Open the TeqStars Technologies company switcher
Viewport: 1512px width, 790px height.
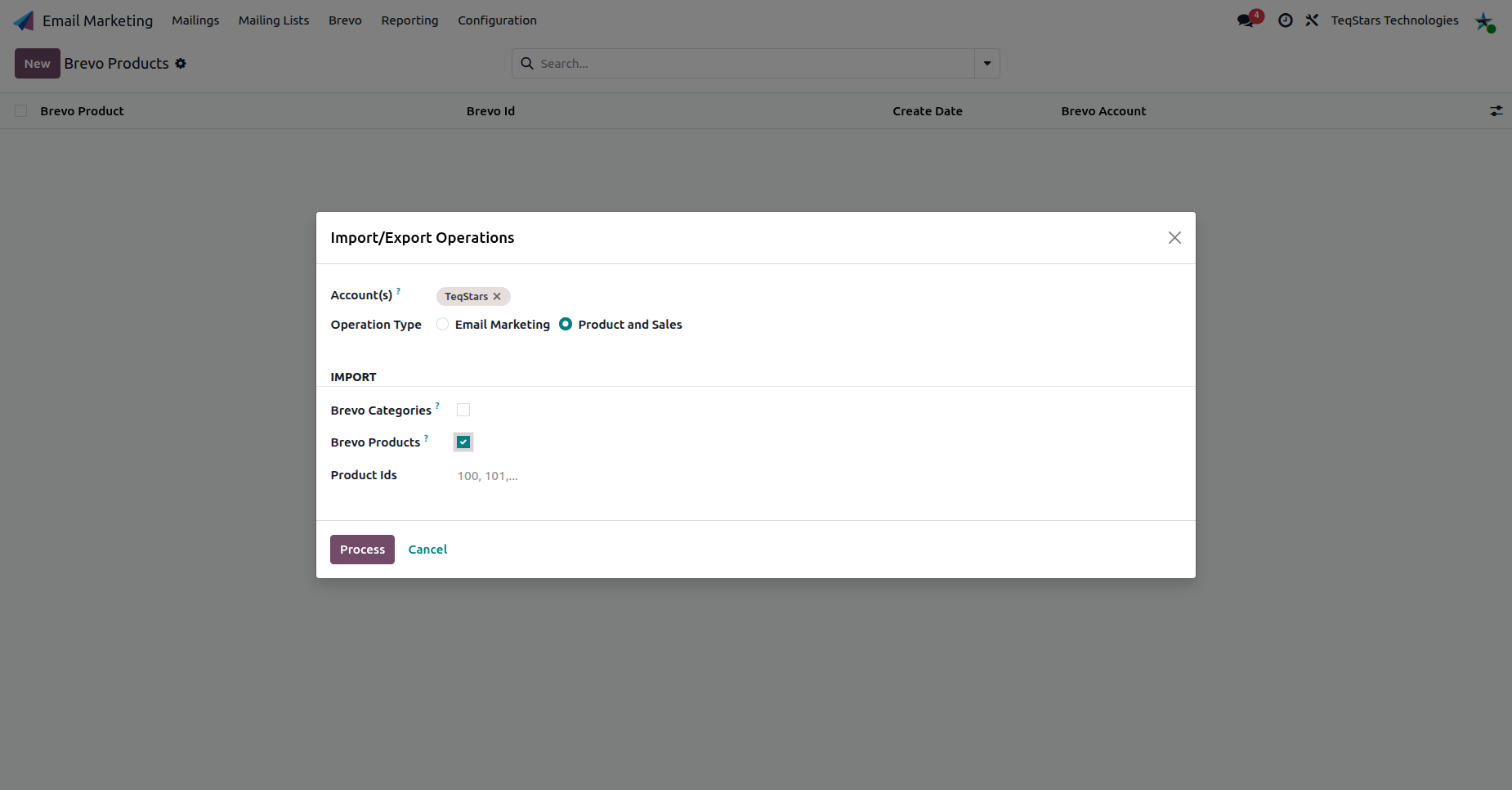pyautogui.click(x=1394, y=20)
